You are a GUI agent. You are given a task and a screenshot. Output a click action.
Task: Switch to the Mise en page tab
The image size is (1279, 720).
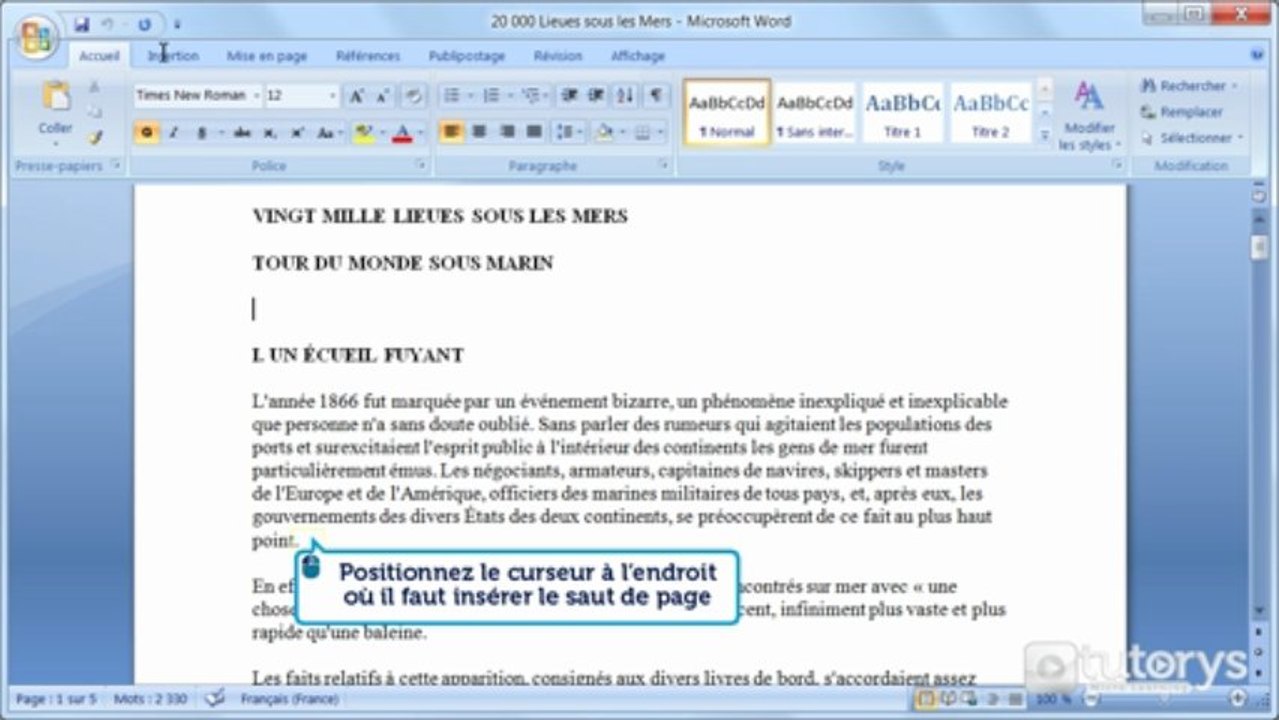[x=267, y=56]
